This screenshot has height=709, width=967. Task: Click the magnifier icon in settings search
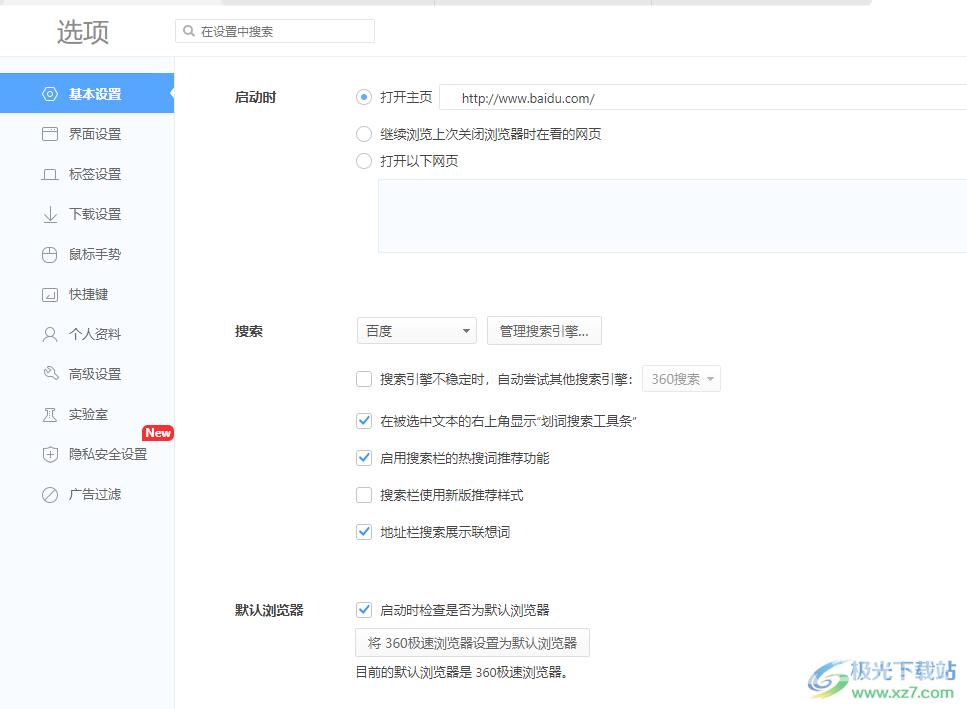(189, 31)
